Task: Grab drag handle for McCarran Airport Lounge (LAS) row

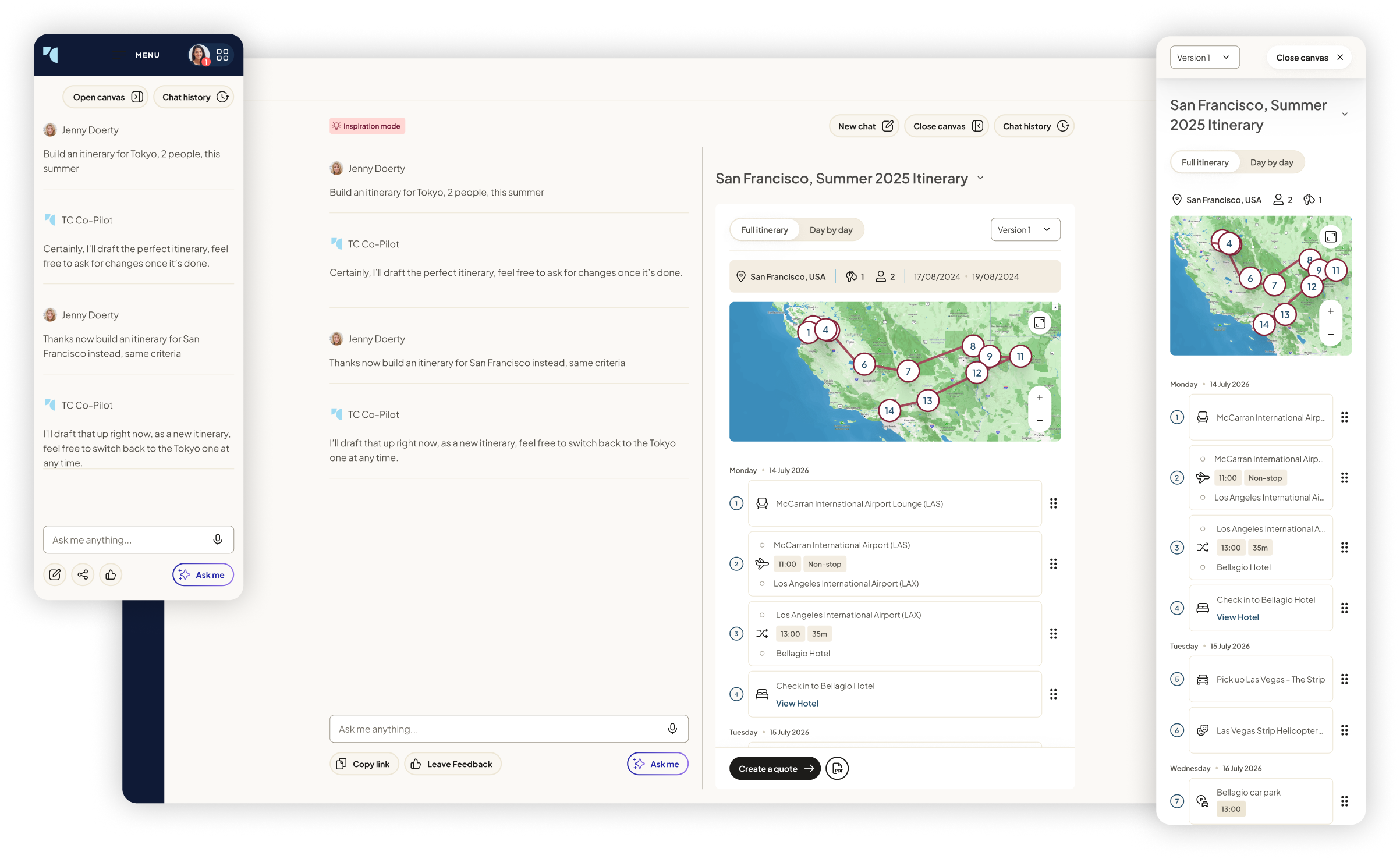Action: coord(1053,503)
